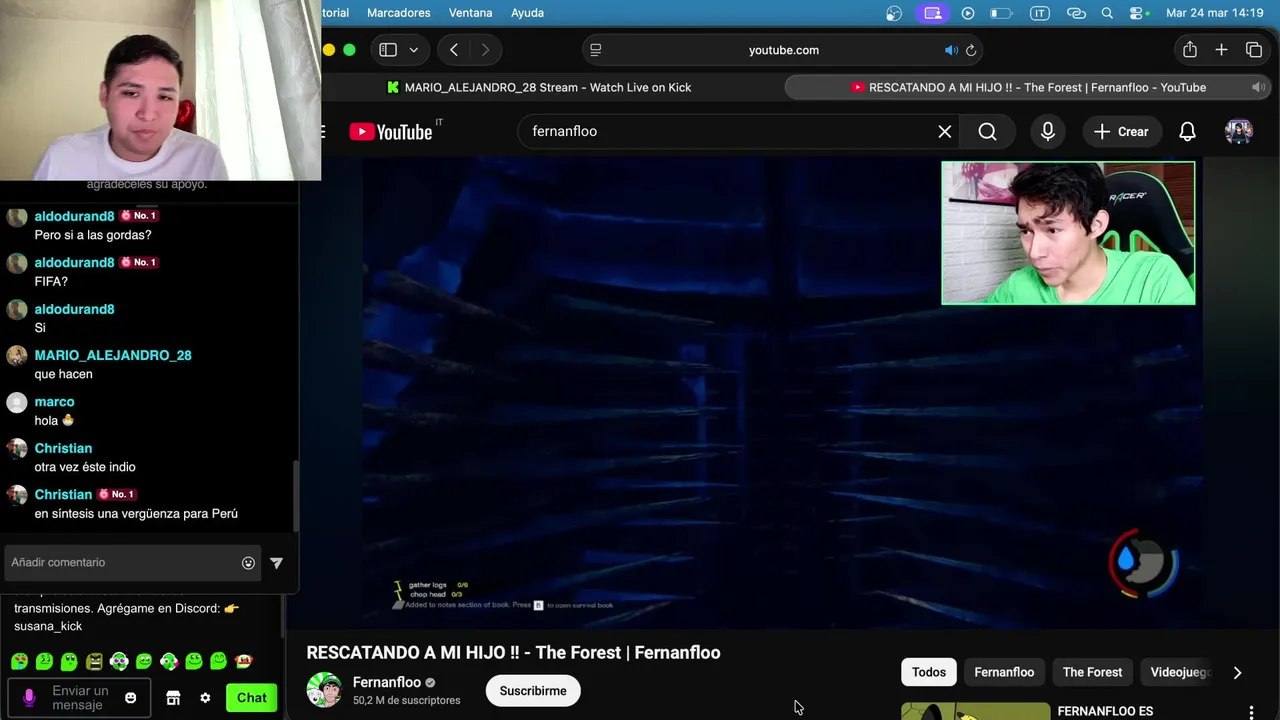The height and width of the screenshot is (720, 1280).
Task: Click the Suscribirme button
Action: tap(533, 691)
